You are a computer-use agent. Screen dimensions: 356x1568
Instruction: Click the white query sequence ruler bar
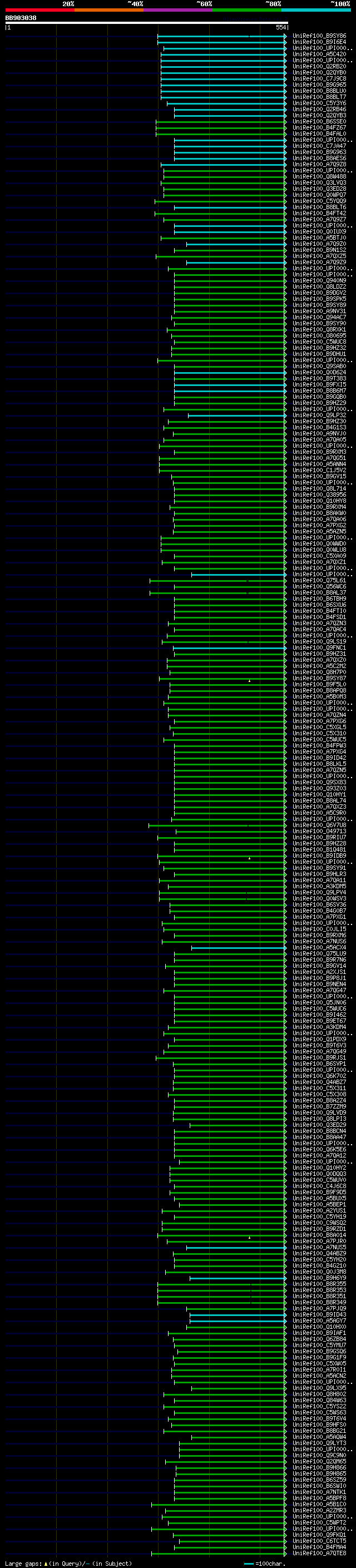[147, 23]
